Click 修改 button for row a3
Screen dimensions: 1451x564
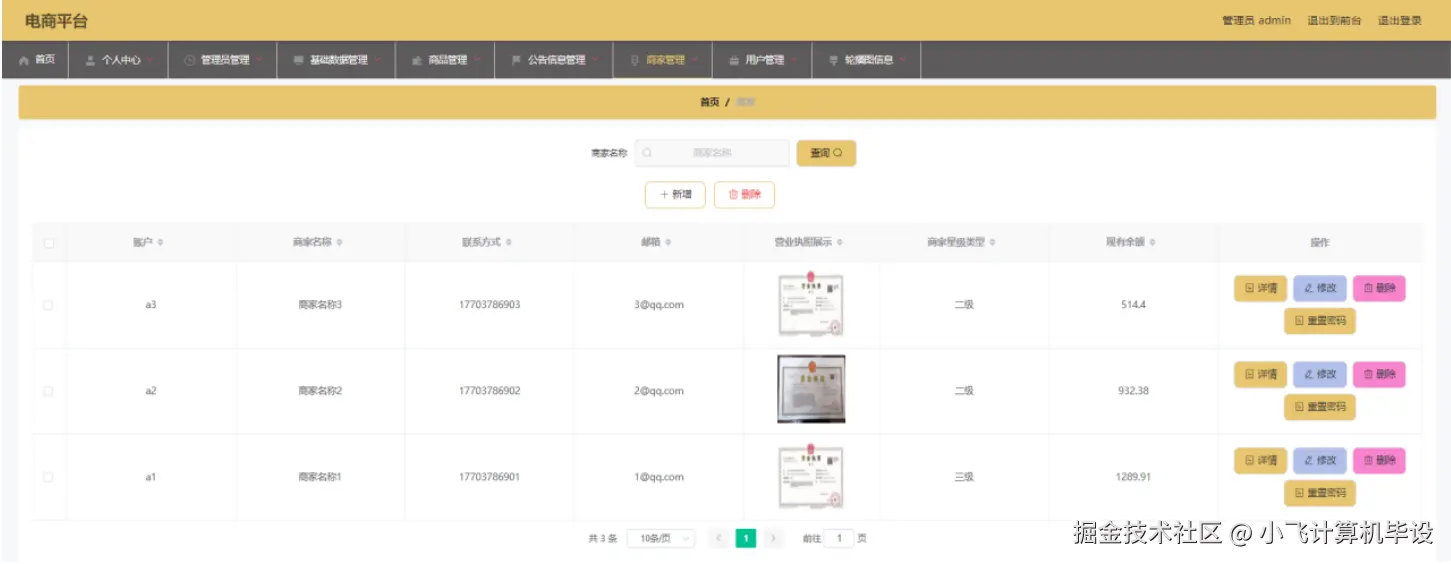1320,288
